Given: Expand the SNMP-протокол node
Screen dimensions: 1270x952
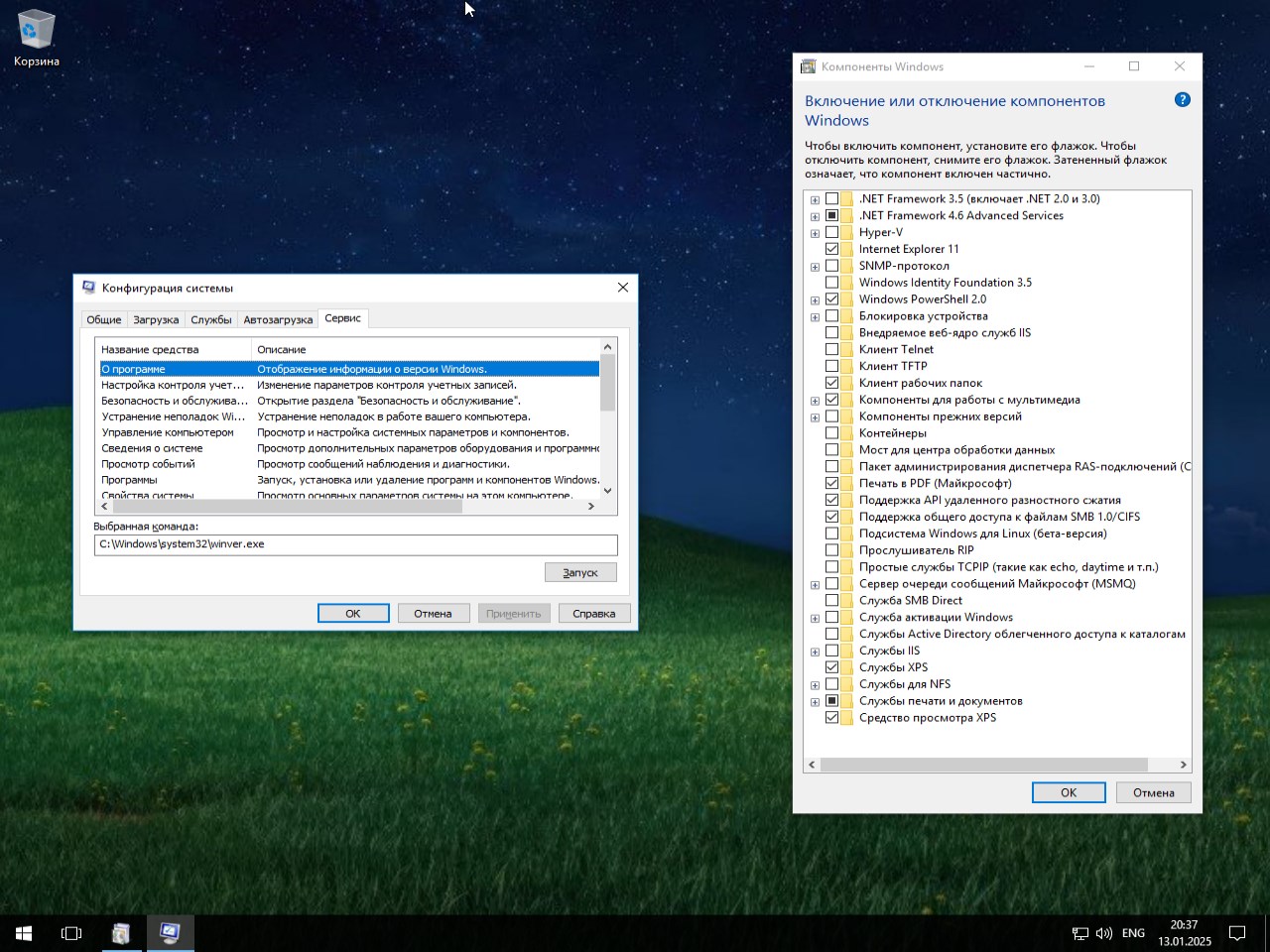Looking at the screenshot, I should [815, 267].
